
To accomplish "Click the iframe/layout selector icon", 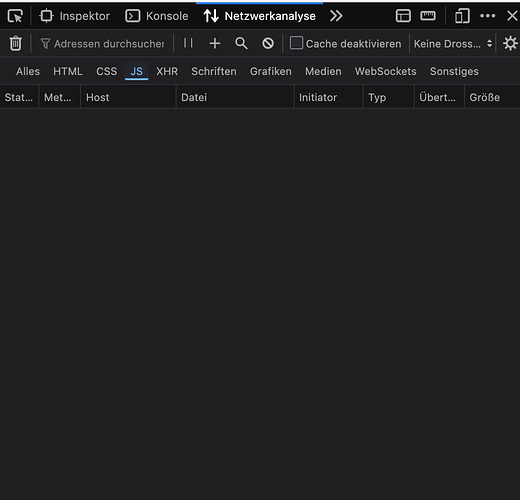I will [403, 16].
